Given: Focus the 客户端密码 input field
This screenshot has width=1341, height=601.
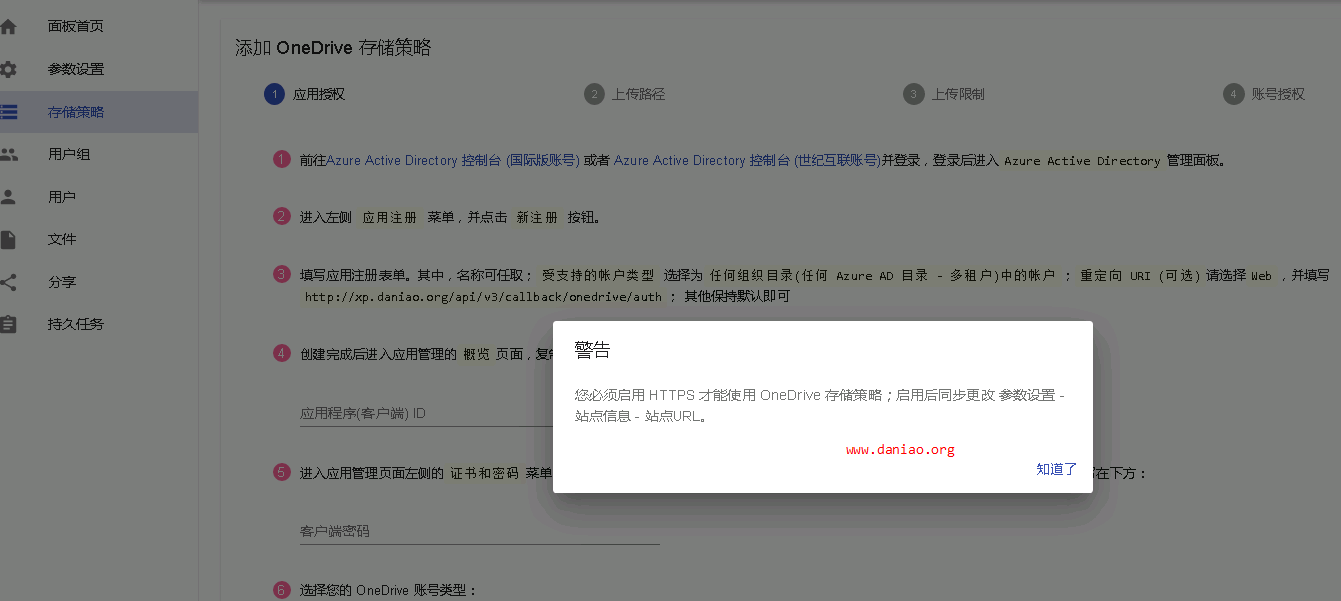Looking at the screenshot, I should click(480, 531).
